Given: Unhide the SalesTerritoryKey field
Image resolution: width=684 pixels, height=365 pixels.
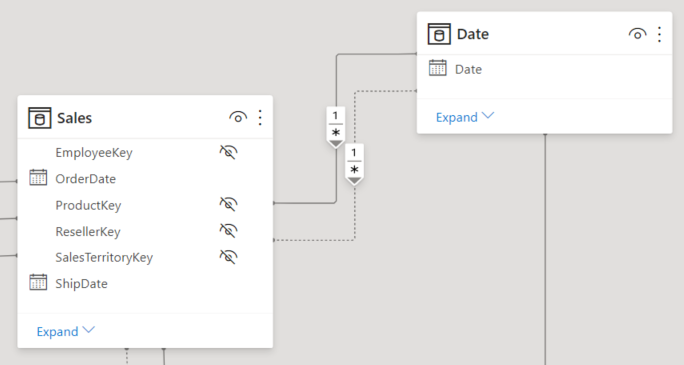Looking at the screenshot, I should (228, 257).
